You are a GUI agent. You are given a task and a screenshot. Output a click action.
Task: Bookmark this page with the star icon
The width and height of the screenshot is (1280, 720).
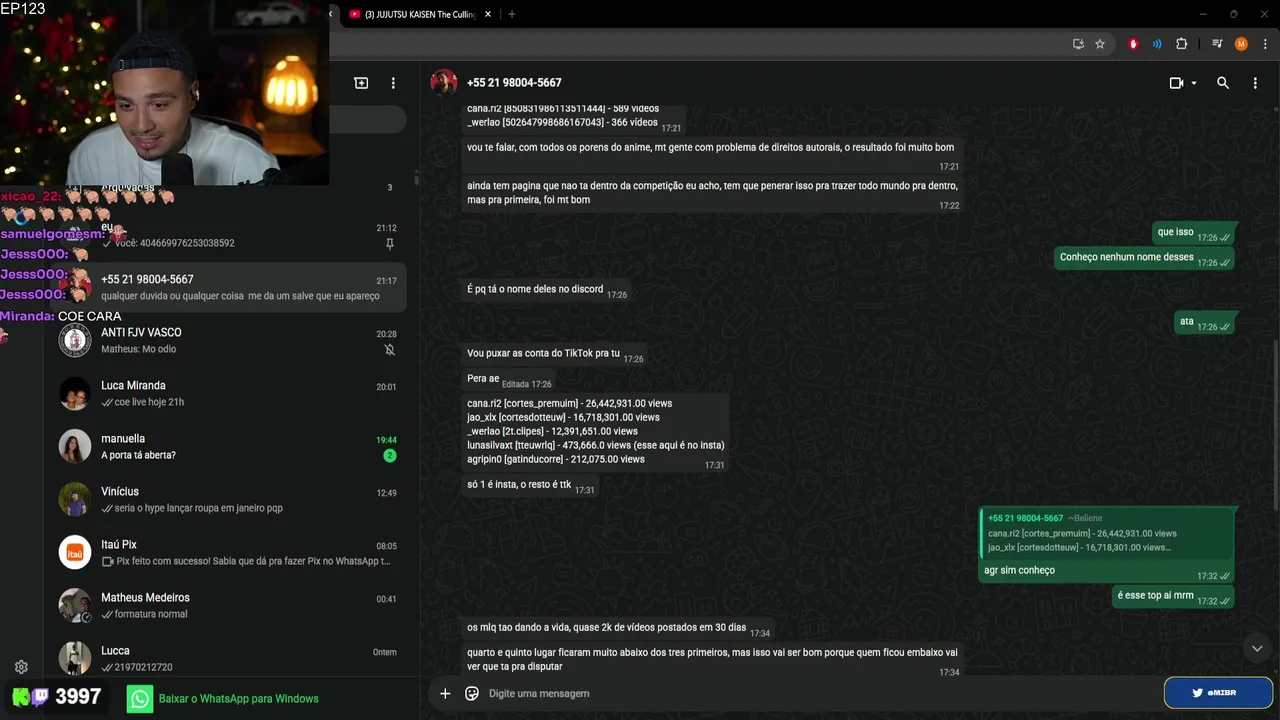coord(1100,44)
